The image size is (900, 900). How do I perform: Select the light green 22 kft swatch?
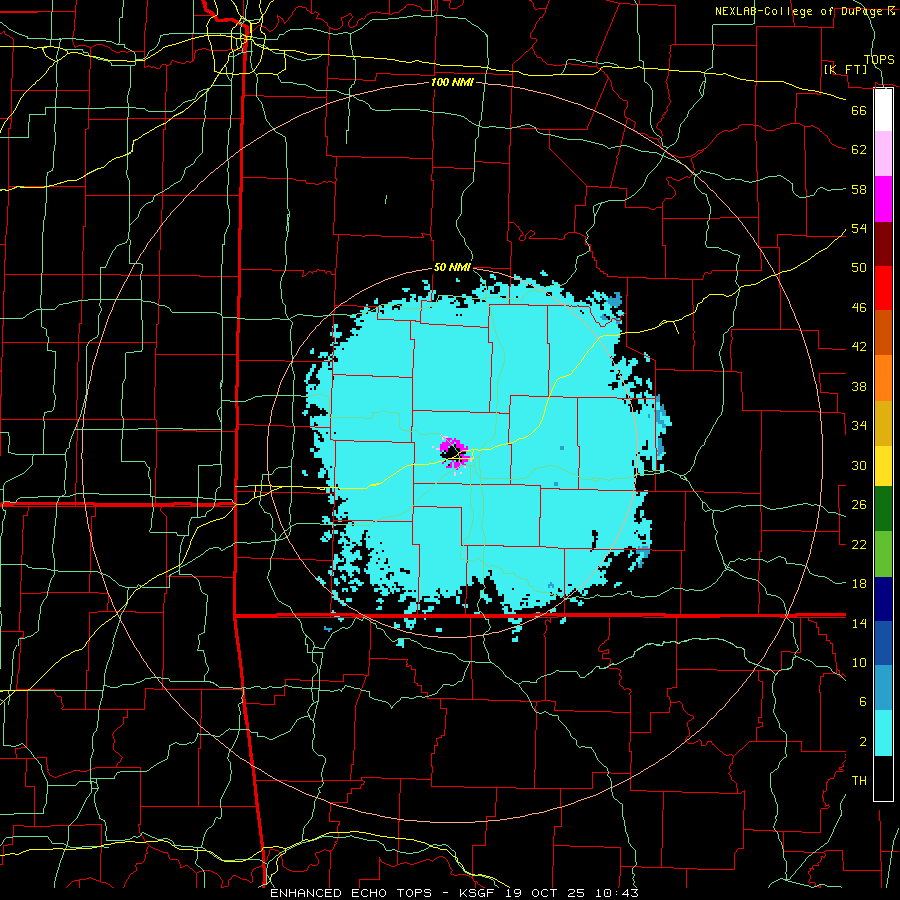(883, 553)
